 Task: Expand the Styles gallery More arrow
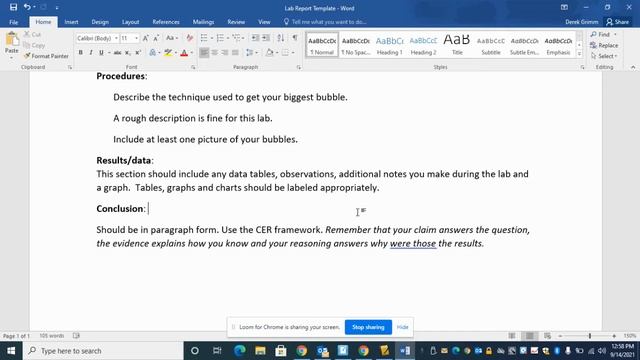click(579, 53)
